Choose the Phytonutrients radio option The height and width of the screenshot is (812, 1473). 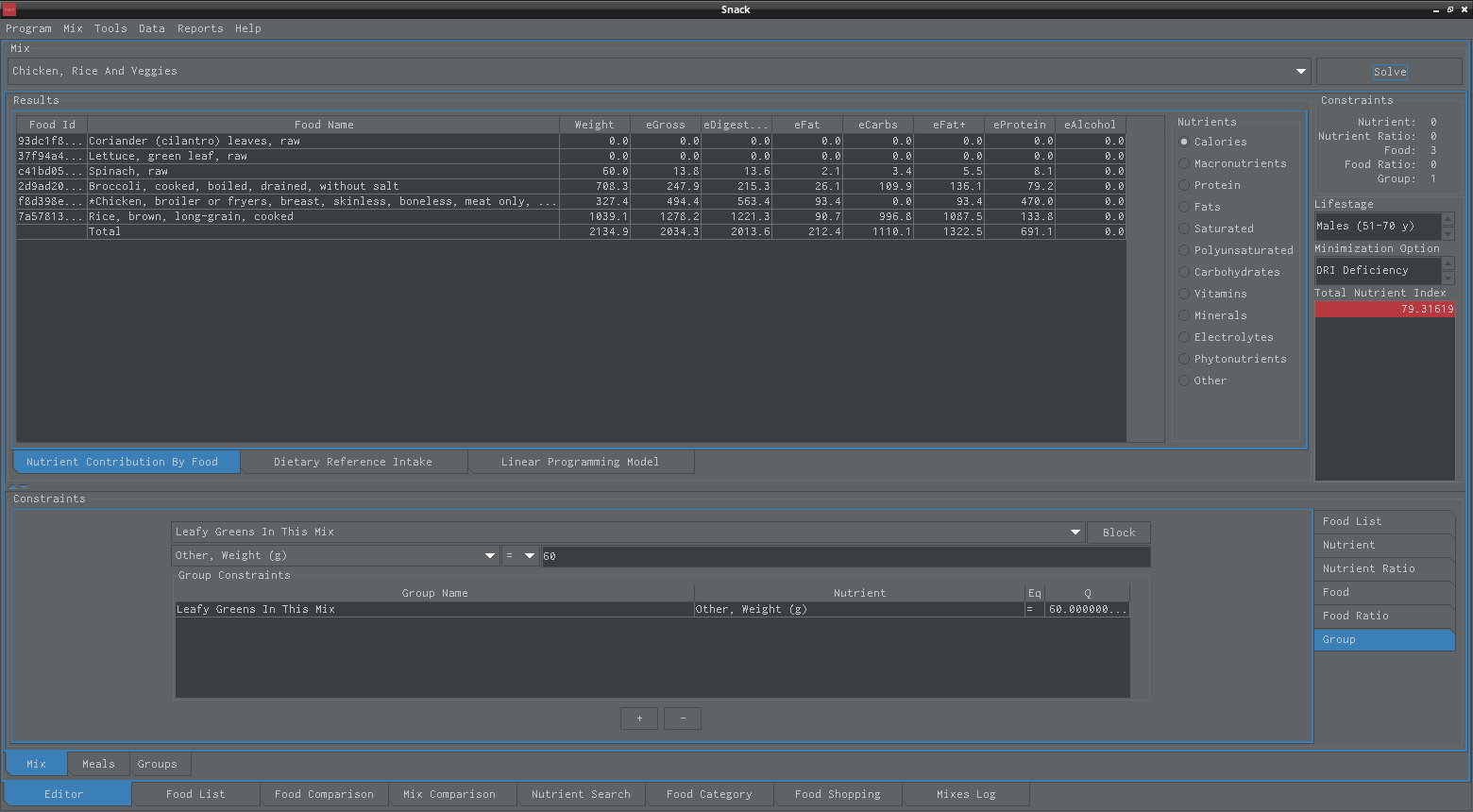(1184, 359)
